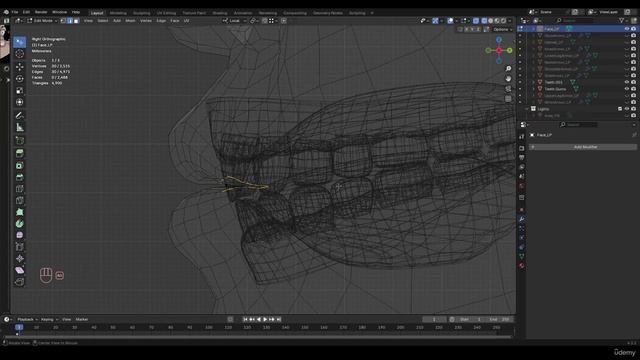Select the Transform tool
The height and width of the screenshot is (360, 640).
[20, 102]
